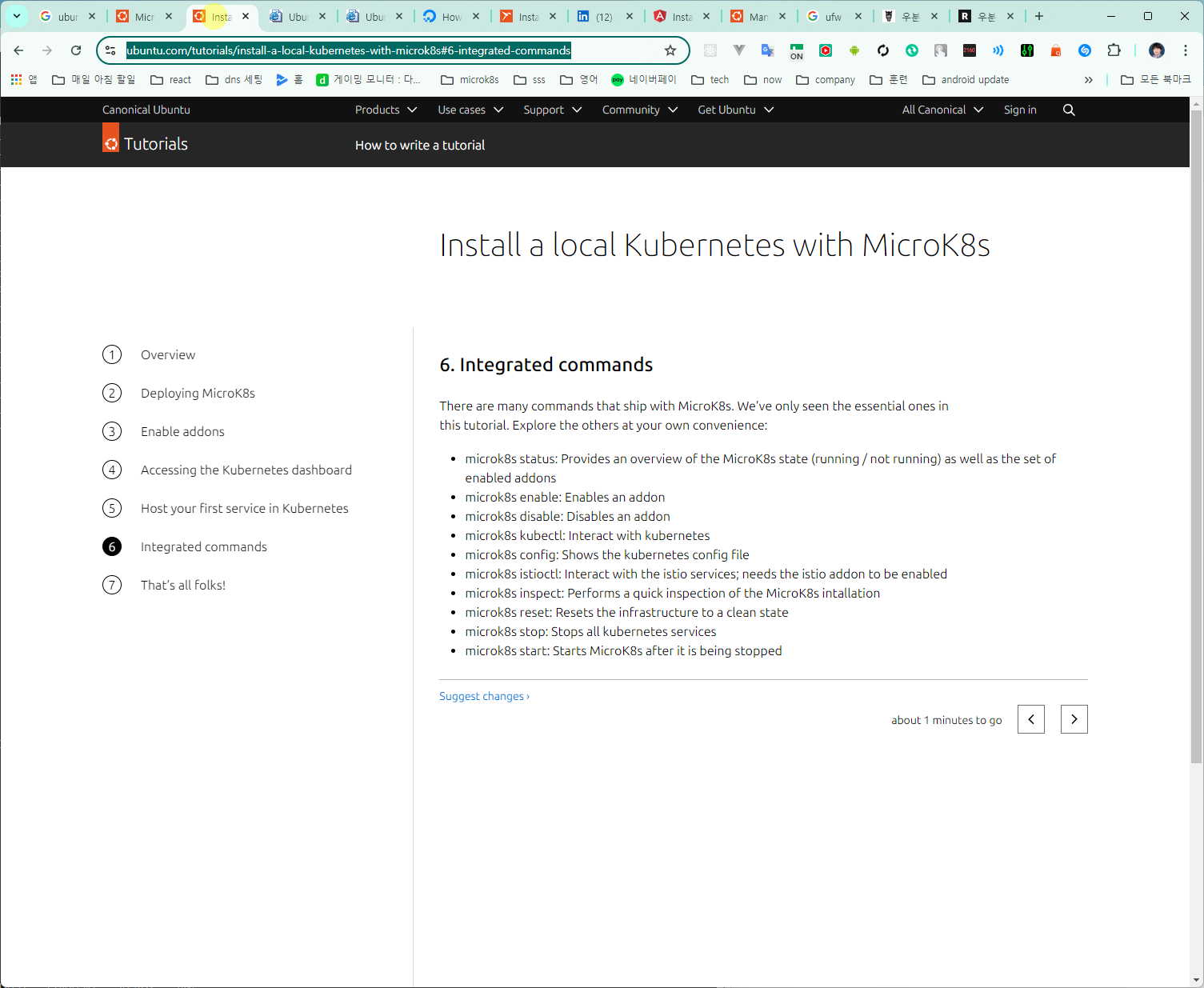Click the Suggest changes link

click(484, 696)
